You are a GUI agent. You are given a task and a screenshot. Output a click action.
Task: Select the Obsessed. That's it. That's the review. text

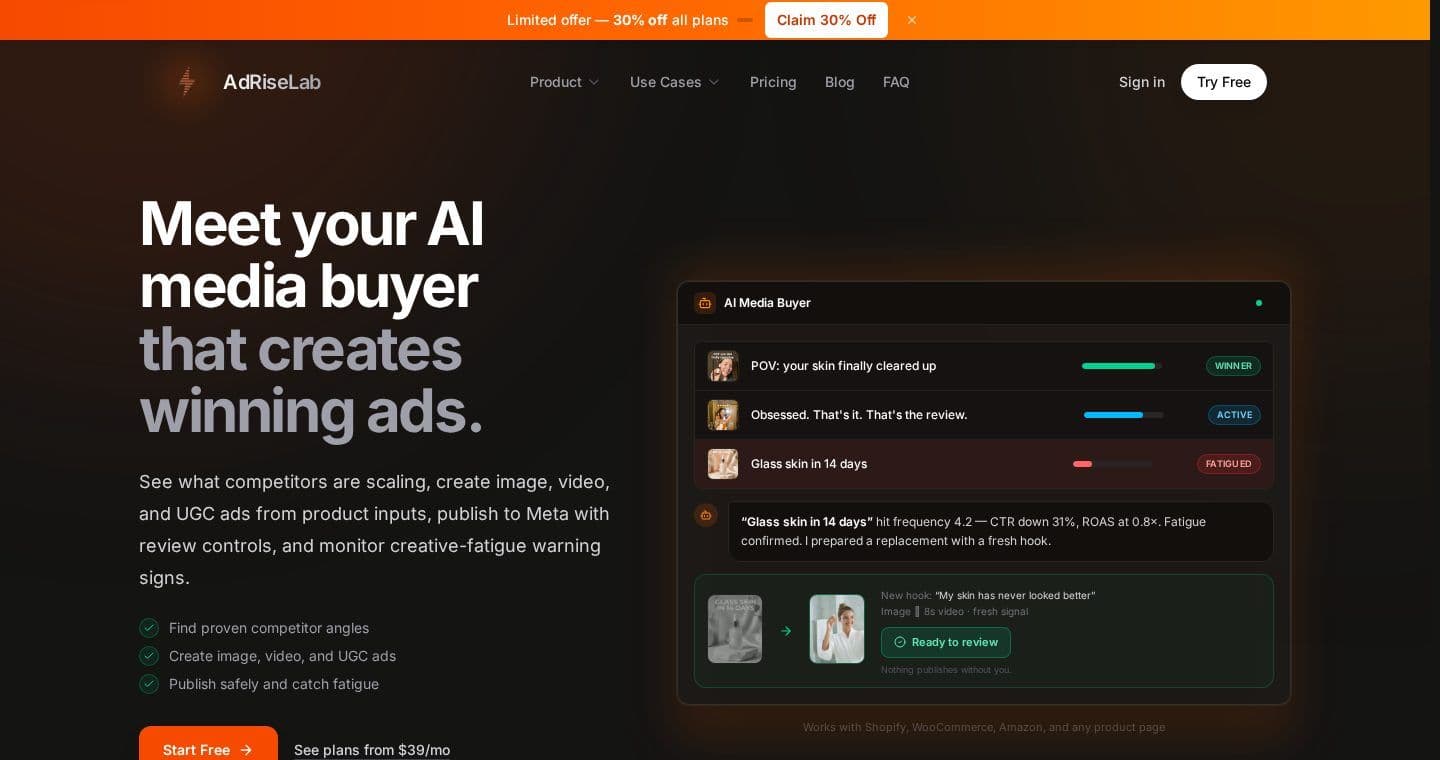tap(859, 415)
